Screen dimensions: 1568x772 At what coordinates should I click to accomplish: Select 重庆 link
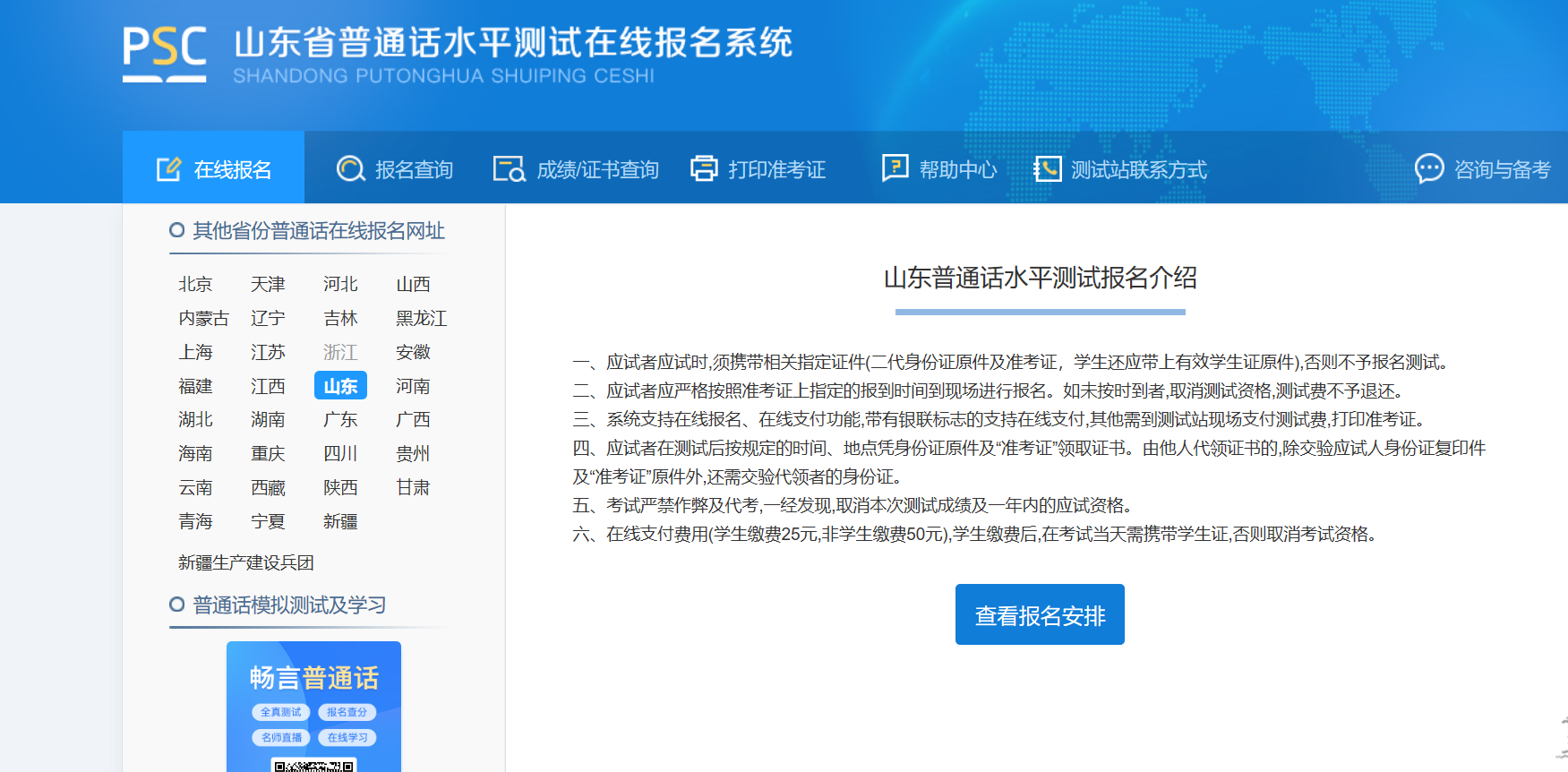coord(268,453)
